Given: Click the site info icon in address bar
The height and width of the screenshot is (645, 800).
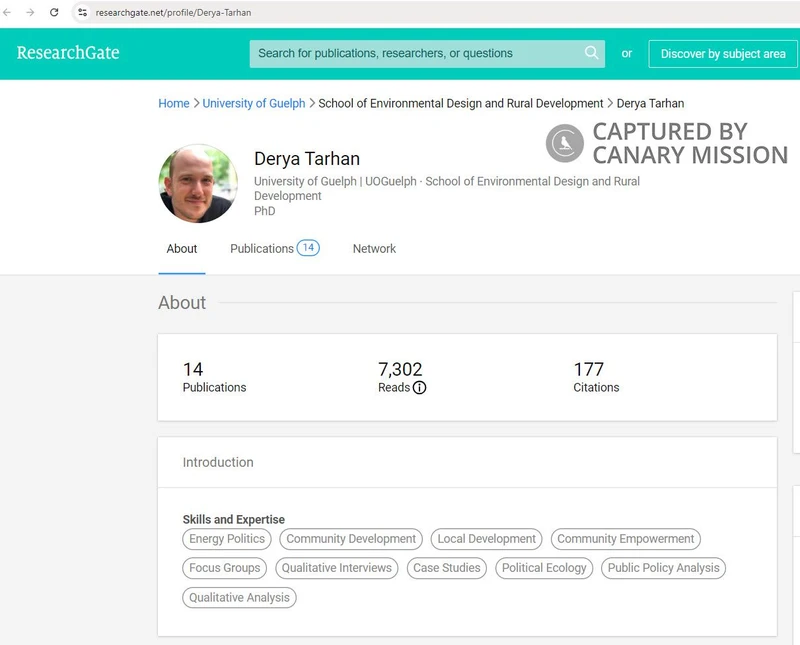Looking at the screenshot, I should (83, 13).
